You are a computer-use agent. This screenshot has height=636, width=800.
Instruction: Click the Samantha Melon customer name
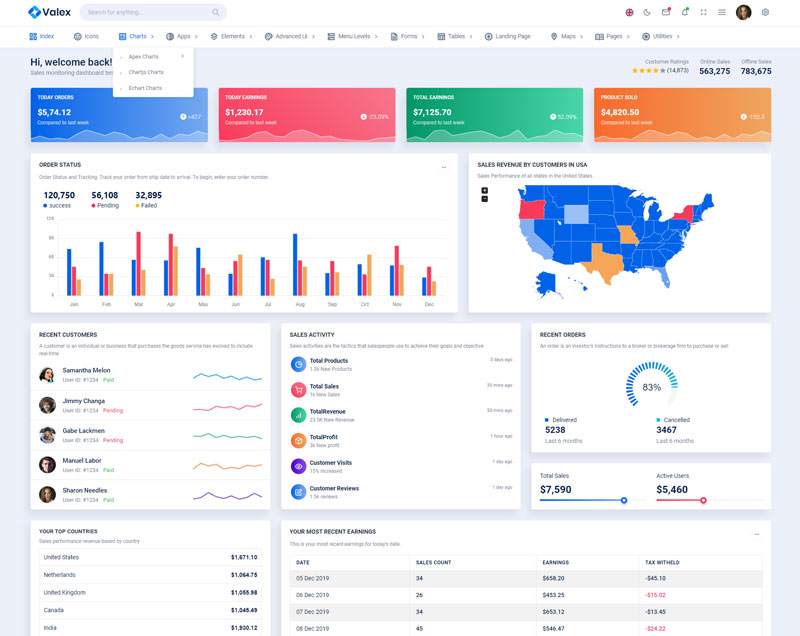click(86, 370)
